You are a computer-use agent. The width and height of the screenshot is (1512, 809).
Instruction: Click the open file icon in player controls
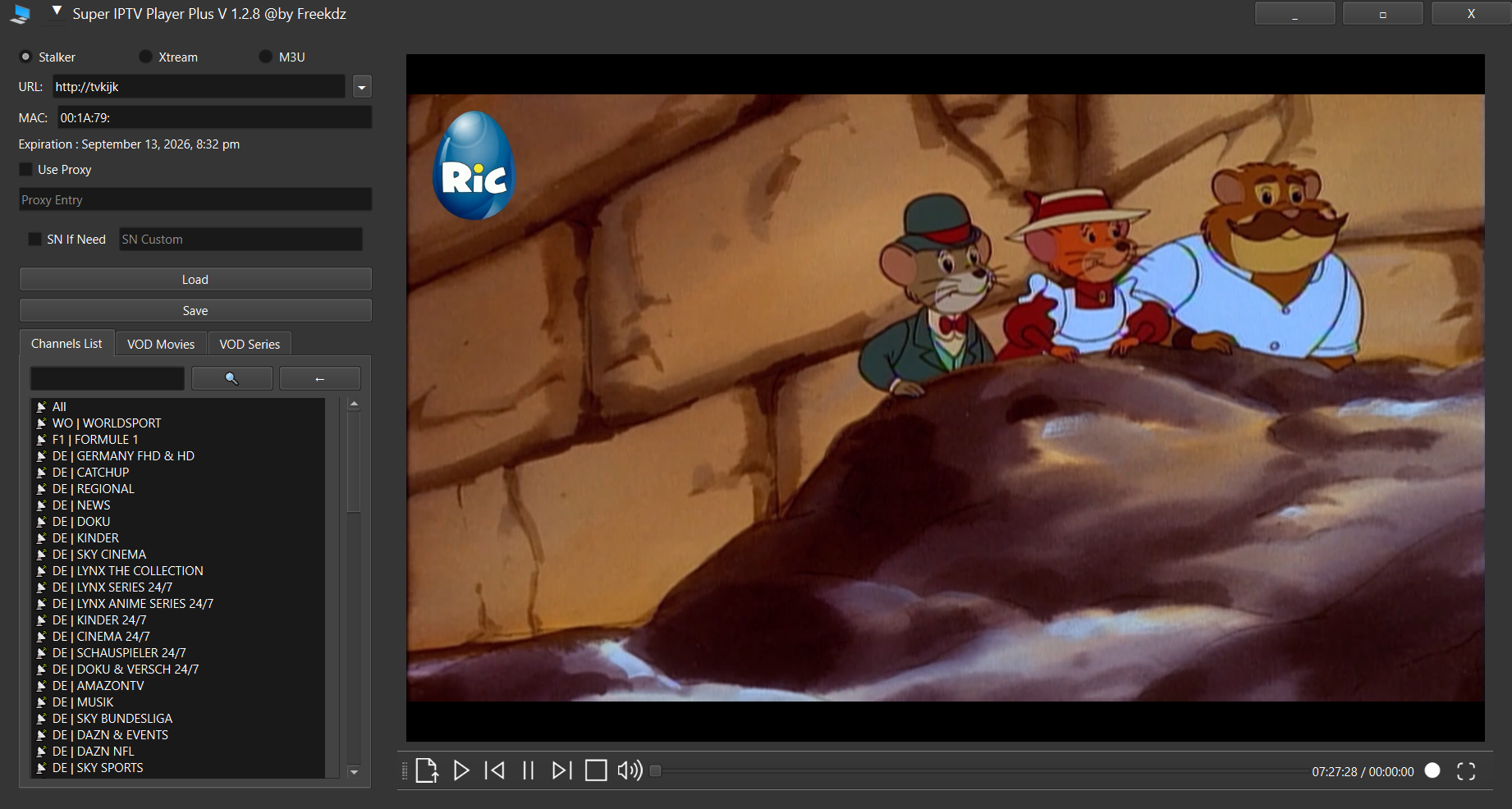427,770
